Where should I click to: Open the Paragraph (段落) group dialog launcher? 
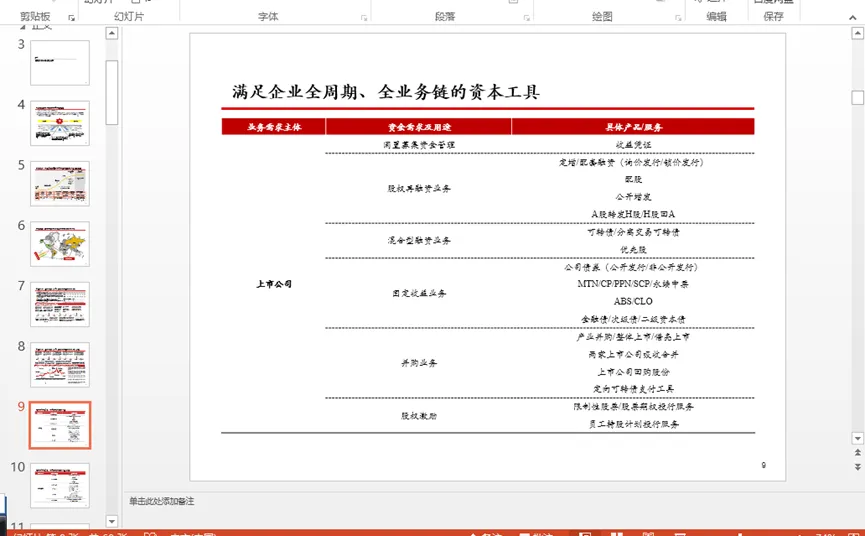527,18
